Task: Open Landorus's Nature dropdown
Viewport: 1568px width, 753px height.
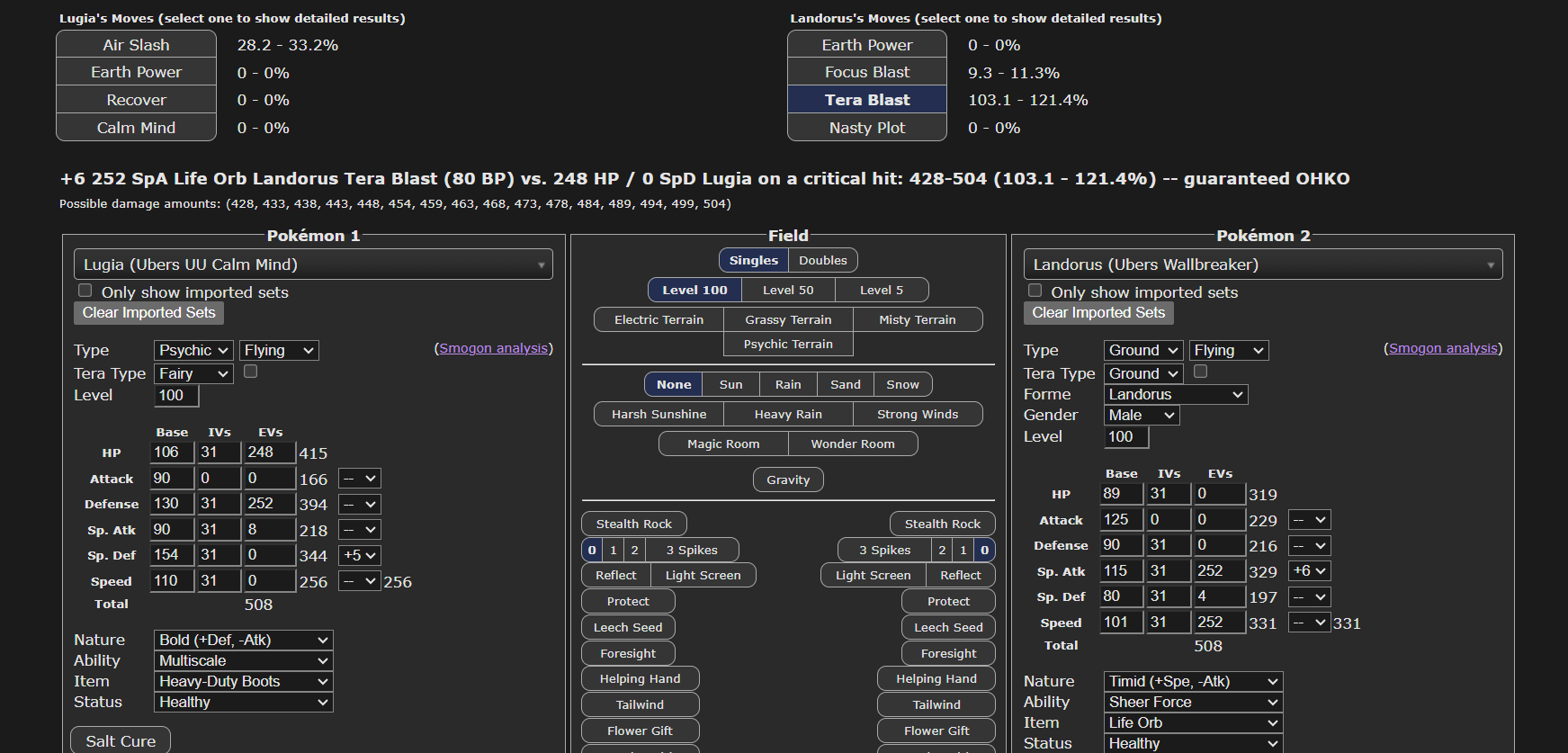Action: pos(1192,681)
